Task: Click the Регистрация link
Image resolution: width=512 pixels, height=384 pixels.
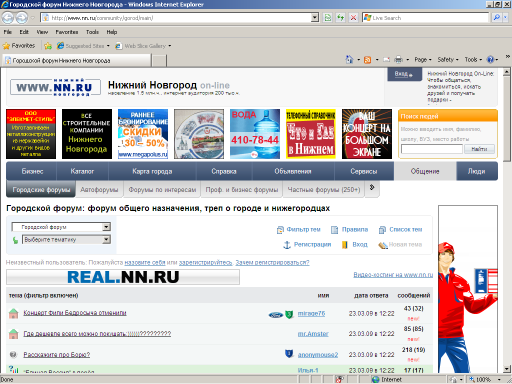Action: coord(312,244)
